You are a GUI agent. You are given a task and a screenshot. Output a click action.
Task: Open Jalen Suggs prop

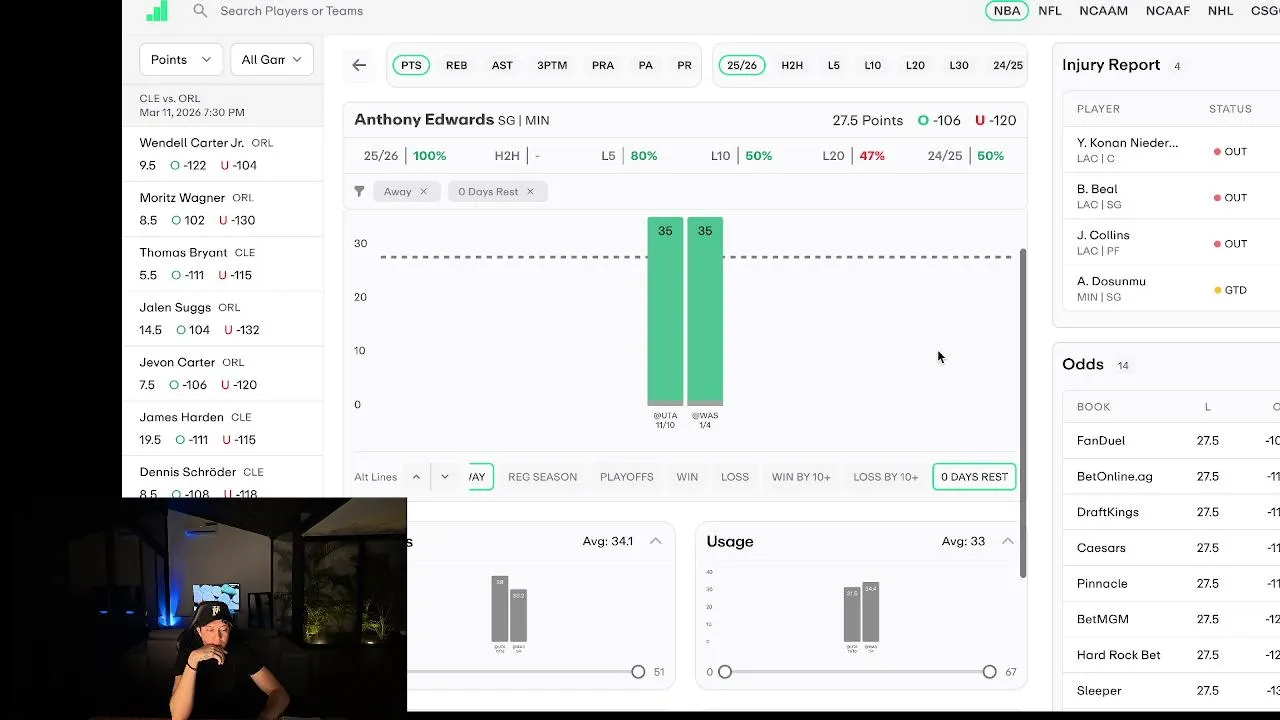point(223,319)
